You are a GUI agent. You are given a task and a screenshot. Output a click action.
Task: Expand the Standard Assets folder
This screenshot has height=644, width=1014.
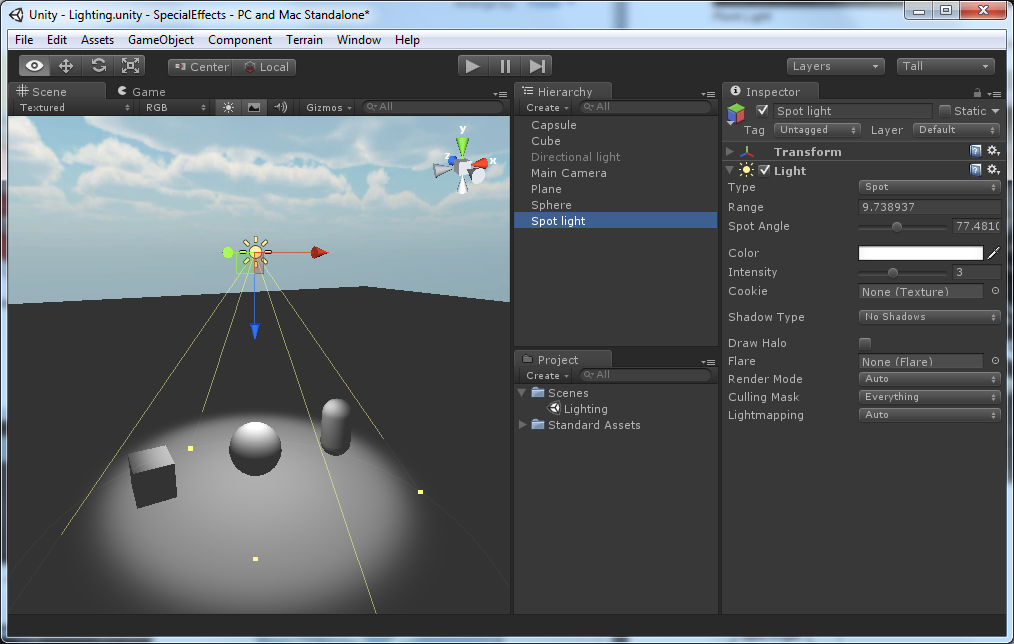(523, 425)
